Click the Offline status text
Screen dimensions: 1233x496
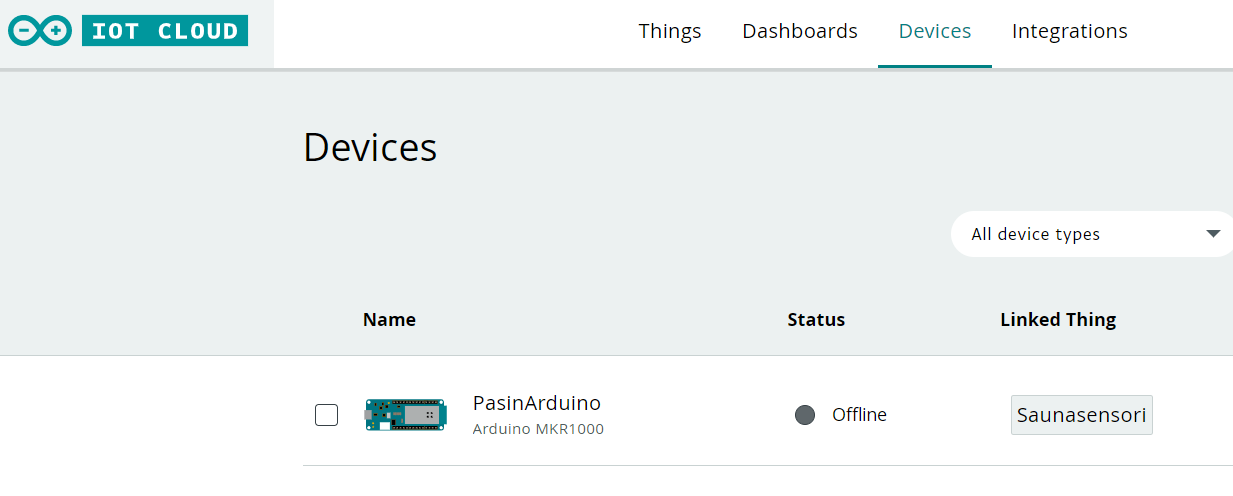pos(859,415)
